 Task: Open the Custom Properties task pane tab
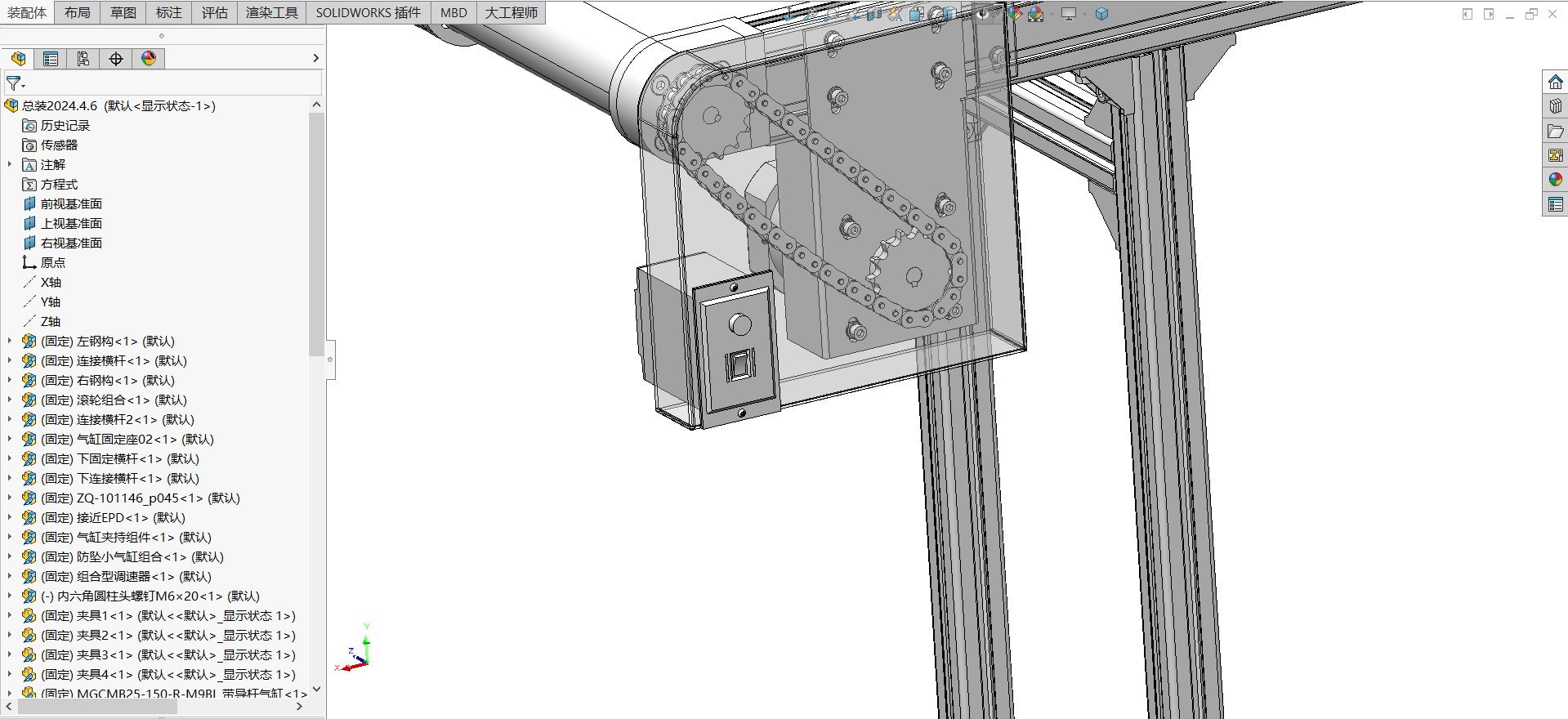(1556, 204)
